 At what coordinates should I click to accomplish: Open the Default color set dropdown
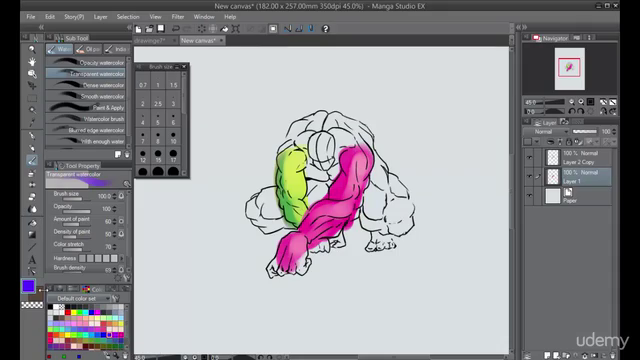coord(79,298)
